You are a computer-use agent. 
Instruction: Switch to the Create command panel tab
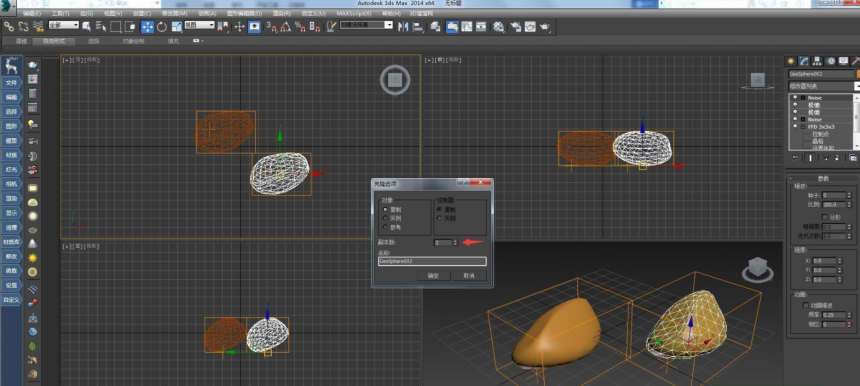791,61
